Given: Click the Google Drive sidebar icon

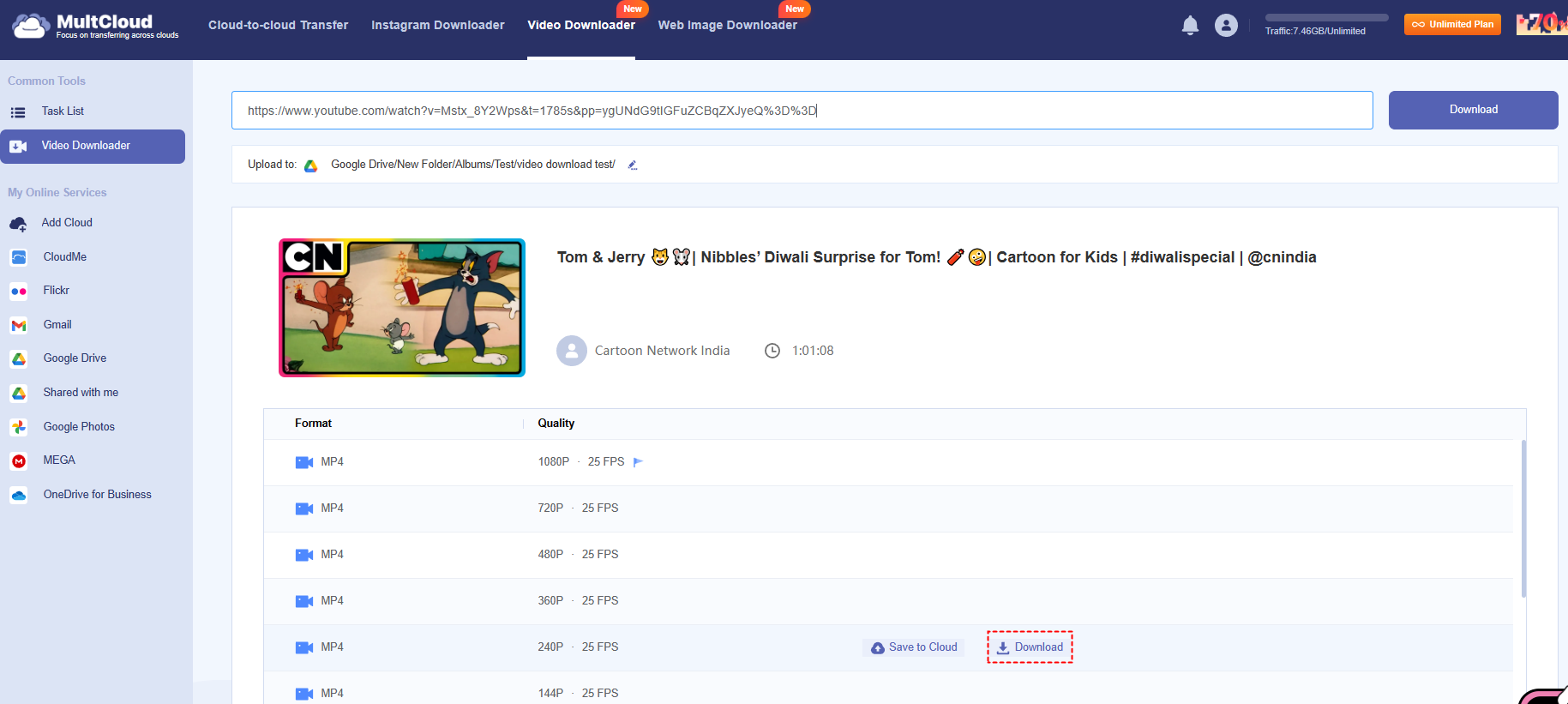Looking at the screenshot, I should pos(19,358).
